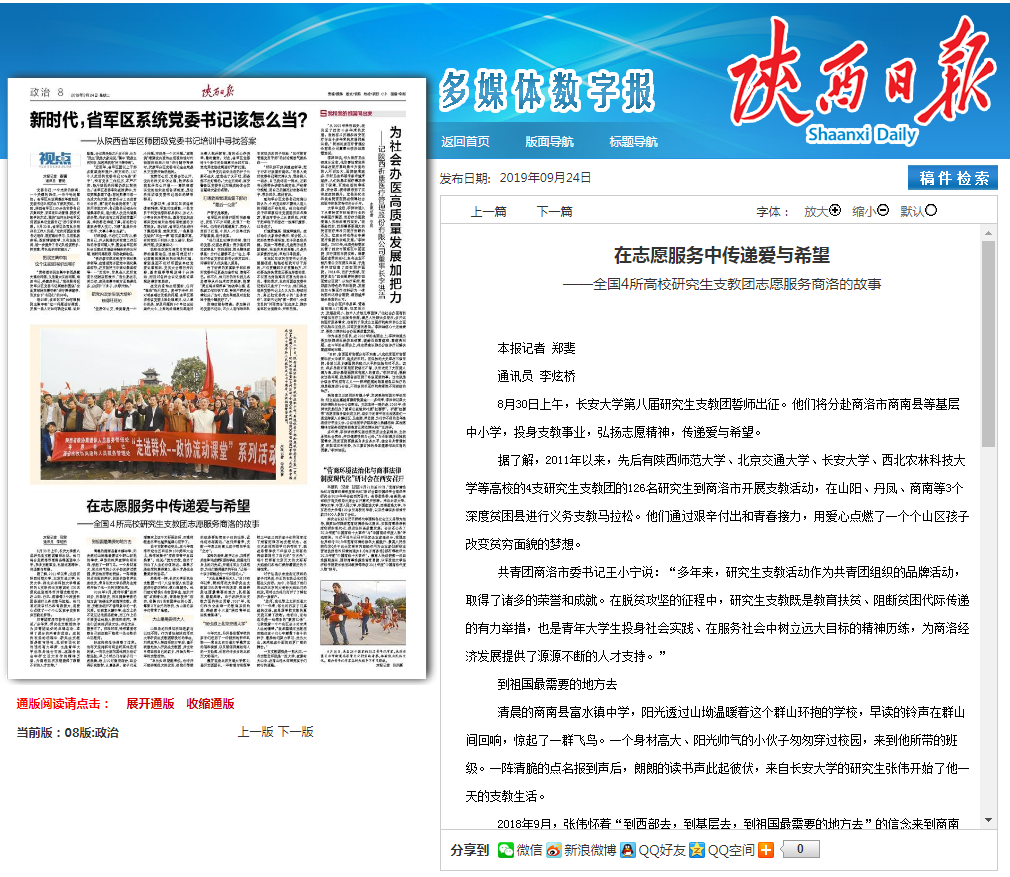Go to previous page 上一版

[256, 732]
